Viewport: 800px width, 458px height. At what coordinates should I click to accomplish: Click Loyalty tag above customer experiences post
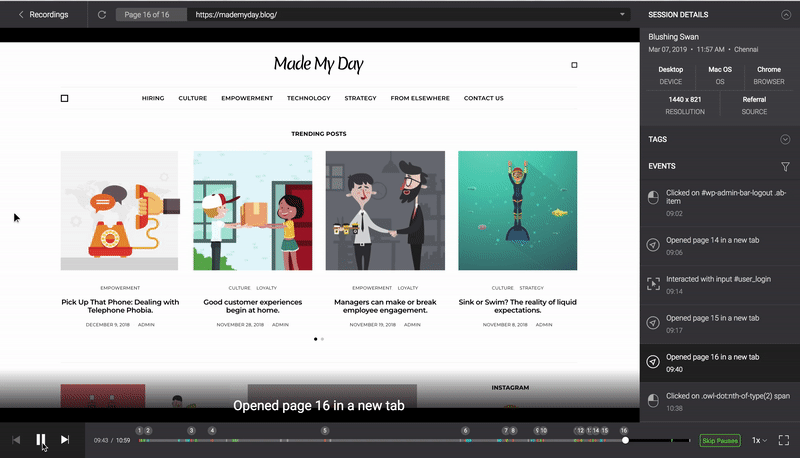[266, 288]
